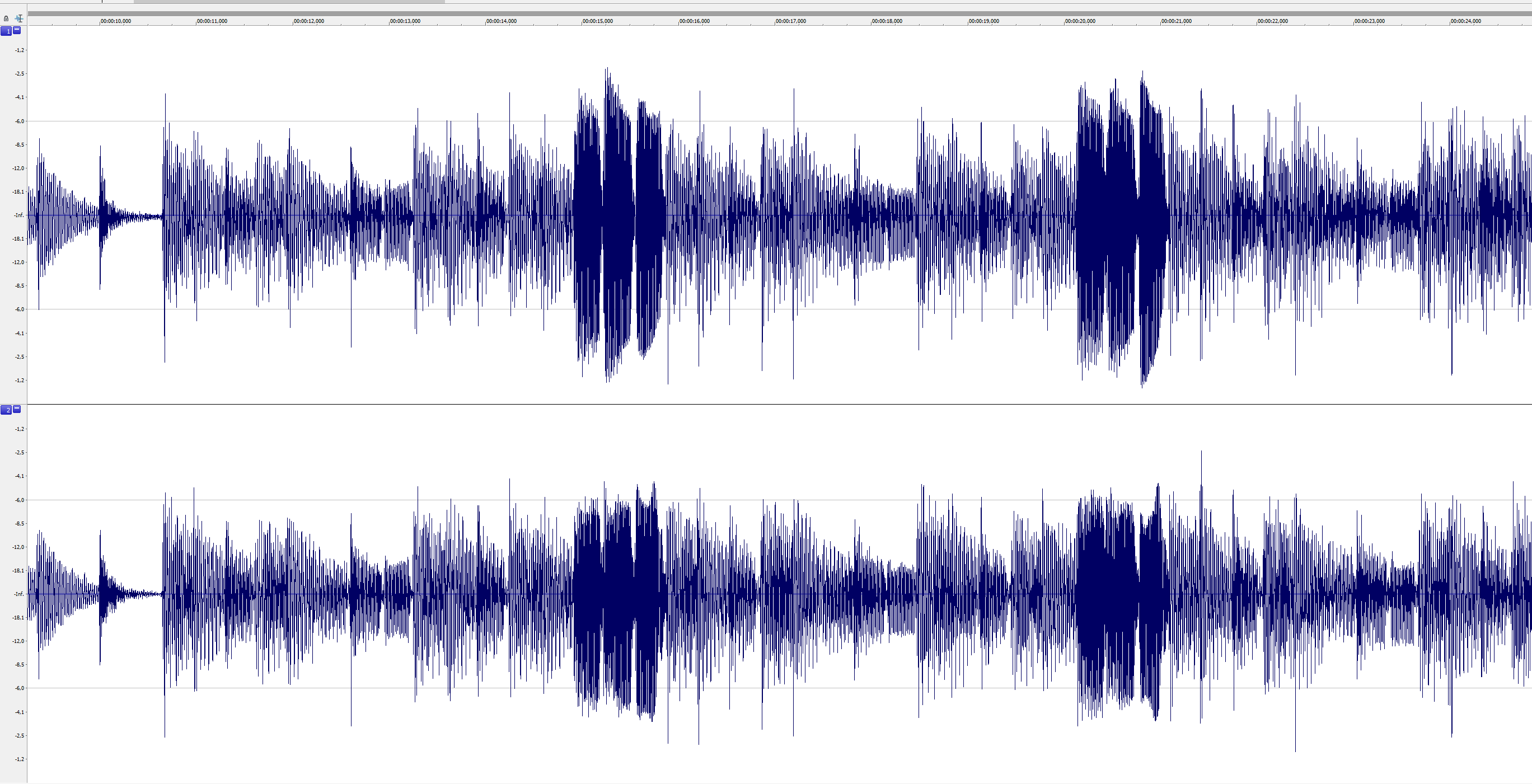Collapse channel 2 with the minus button
1532x784 pixels.
click(x=17, y=409)
